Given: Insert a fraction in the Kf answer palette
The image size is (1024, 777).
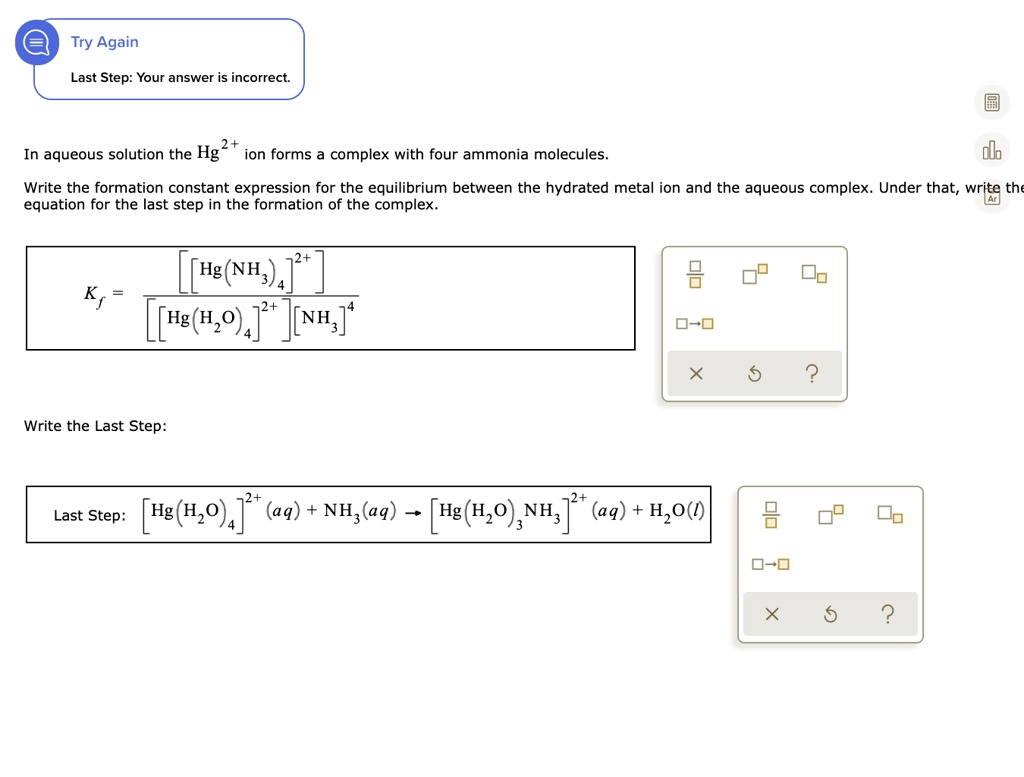Looking at the screenshot, I should [x=695, y=273].
